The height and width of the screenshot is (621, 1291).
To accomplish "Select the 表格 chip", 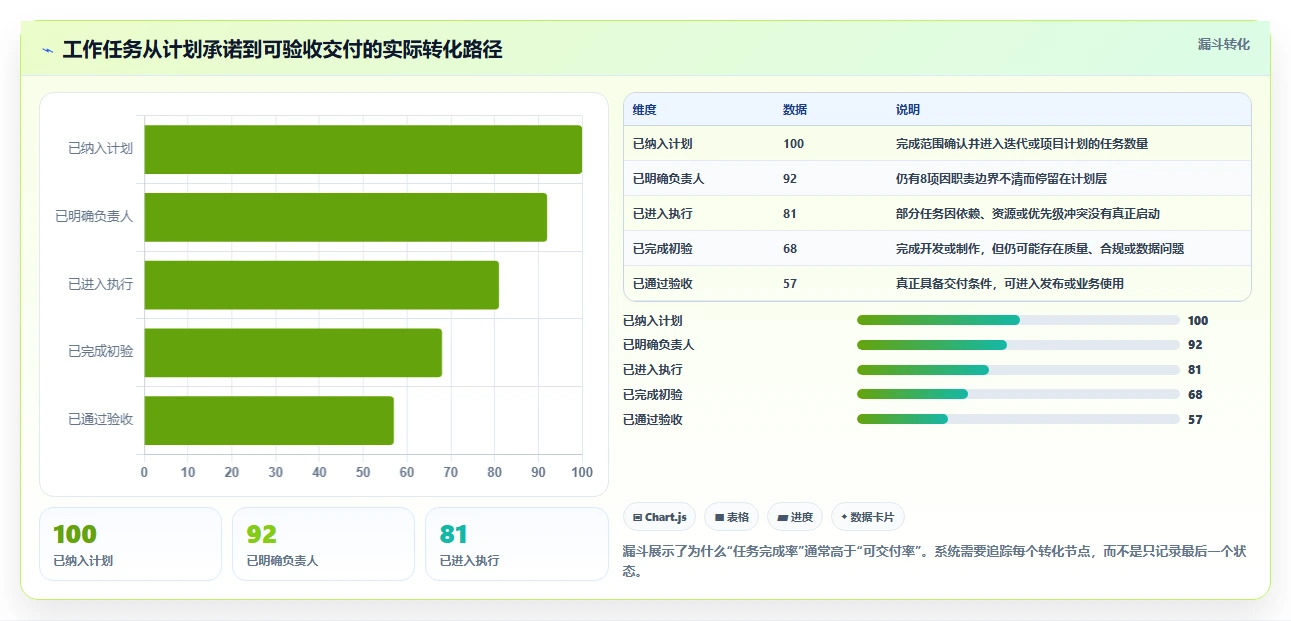I will (x=732, y=517).
